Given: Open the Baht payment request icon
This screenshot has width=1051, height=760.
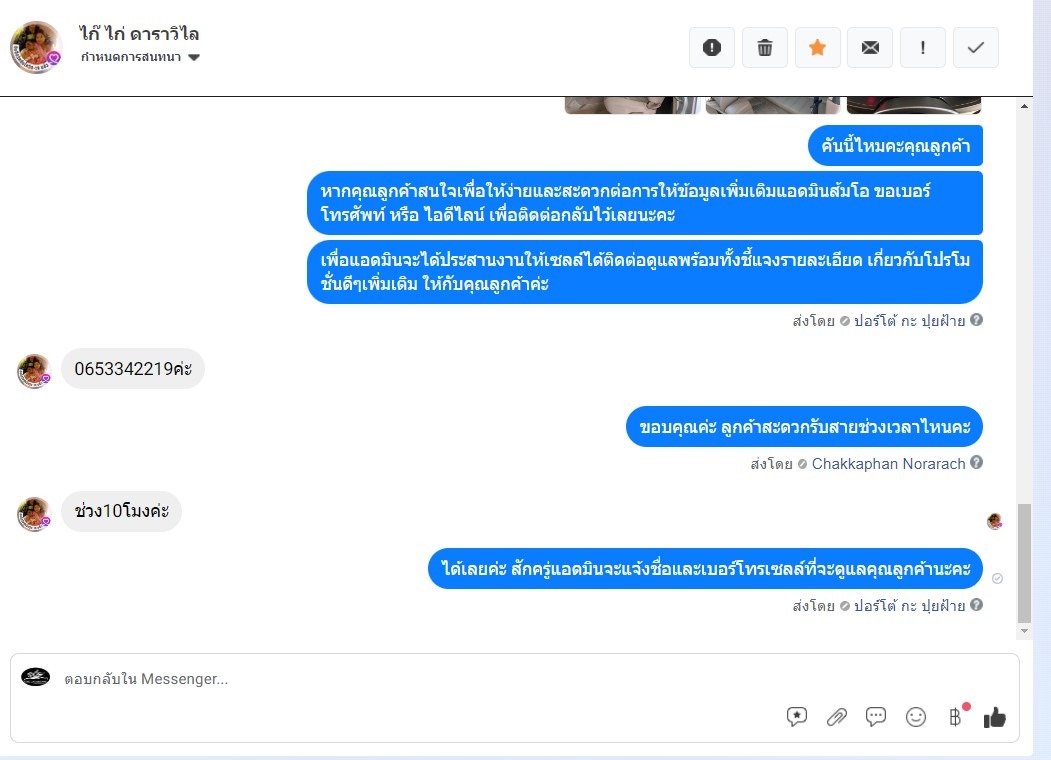Looking at the screenshot, I should (956, 717).
